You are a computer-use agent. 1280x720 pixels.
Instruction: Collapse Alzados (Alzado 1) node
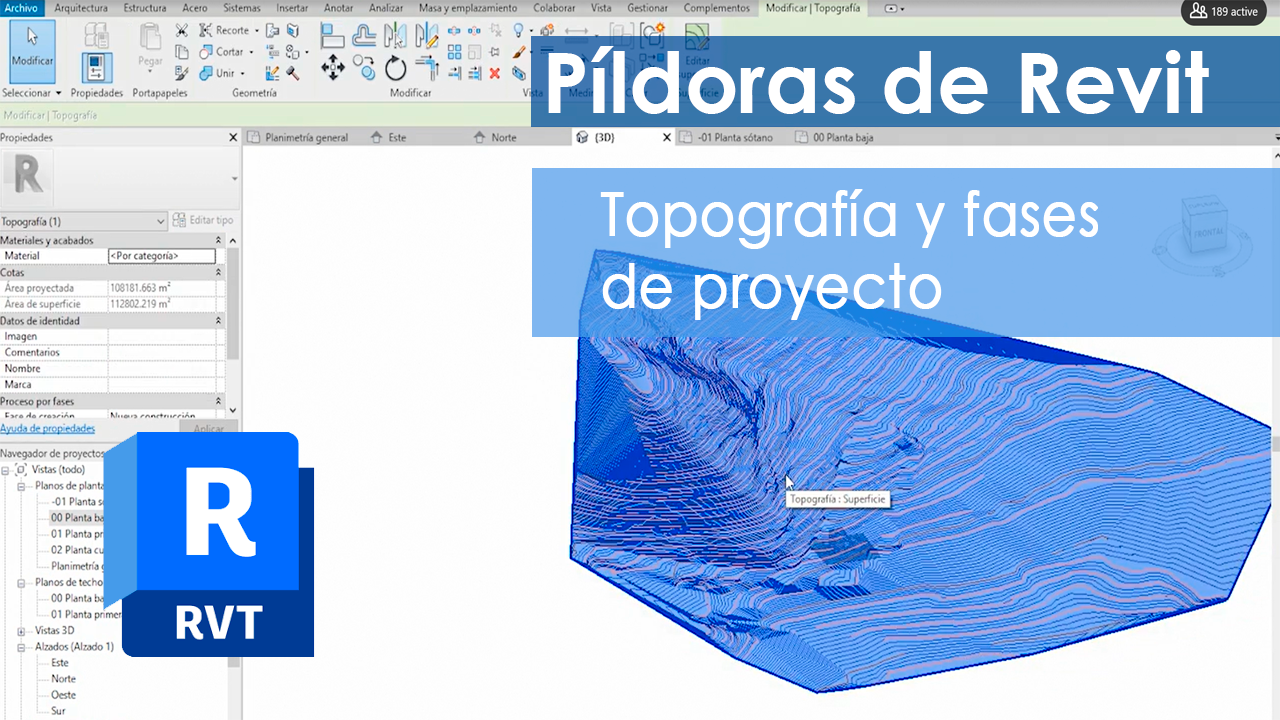point(22,647)
